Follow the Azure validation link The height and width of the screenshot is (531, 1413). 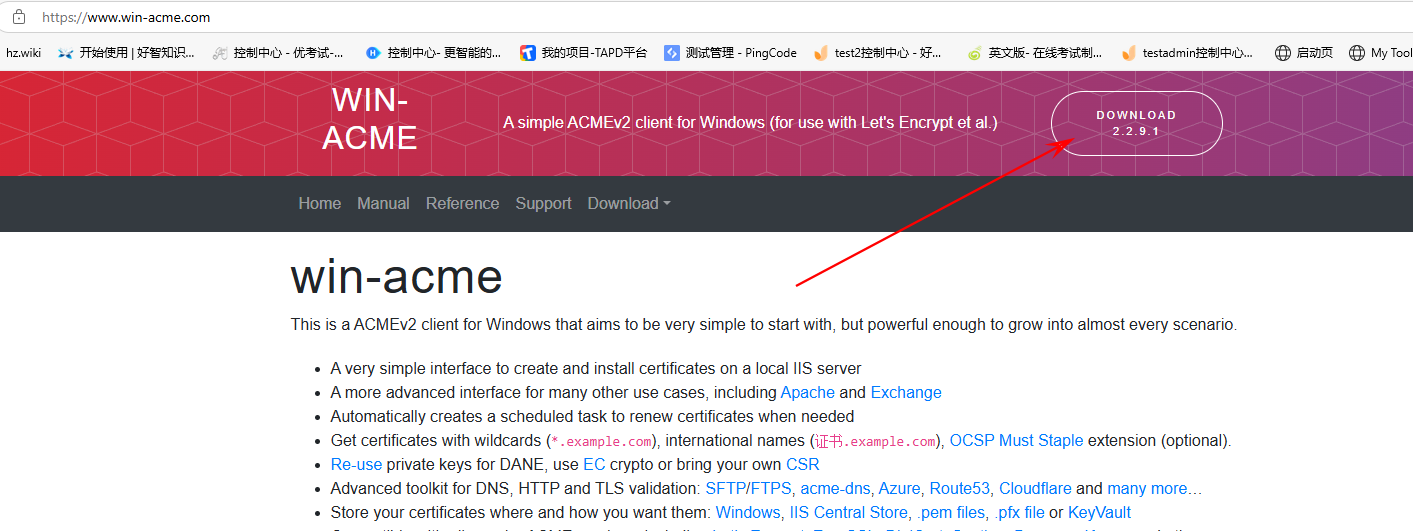point(900,488)
